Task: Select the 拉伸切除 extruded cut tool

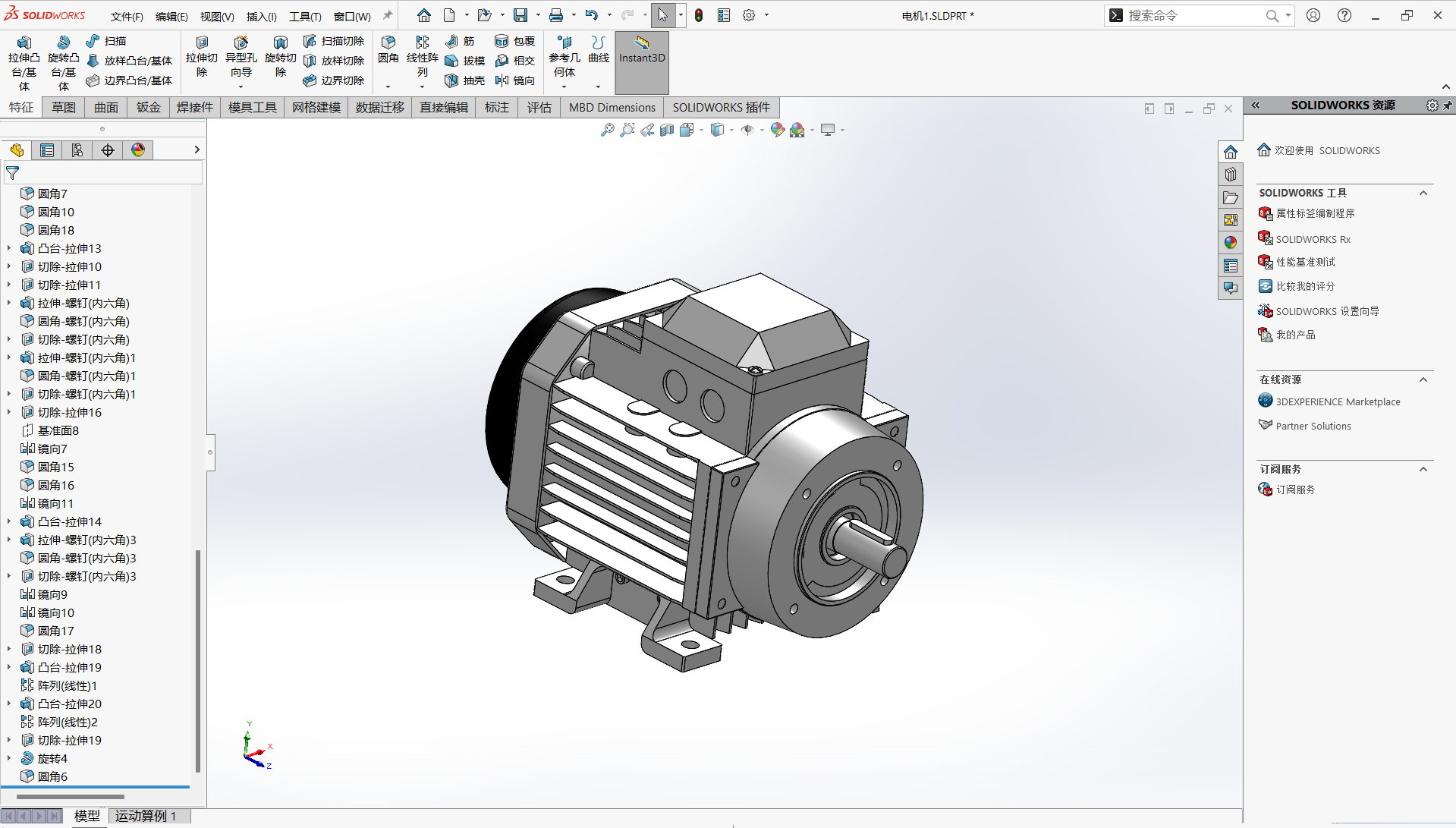Action: pos(202,57)
